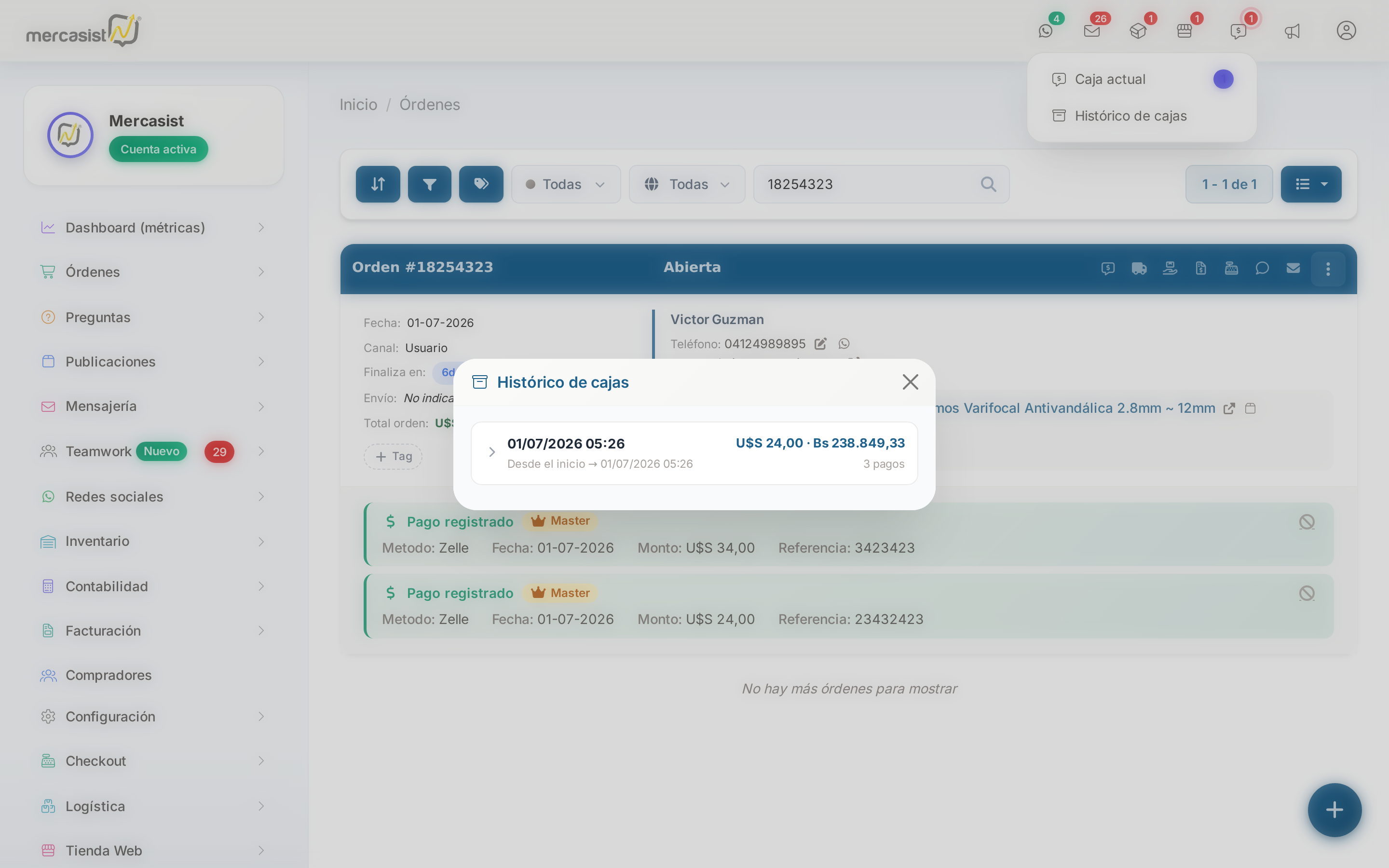
Task: Click the package box notification icon
Action: [x=1138, y=31]
